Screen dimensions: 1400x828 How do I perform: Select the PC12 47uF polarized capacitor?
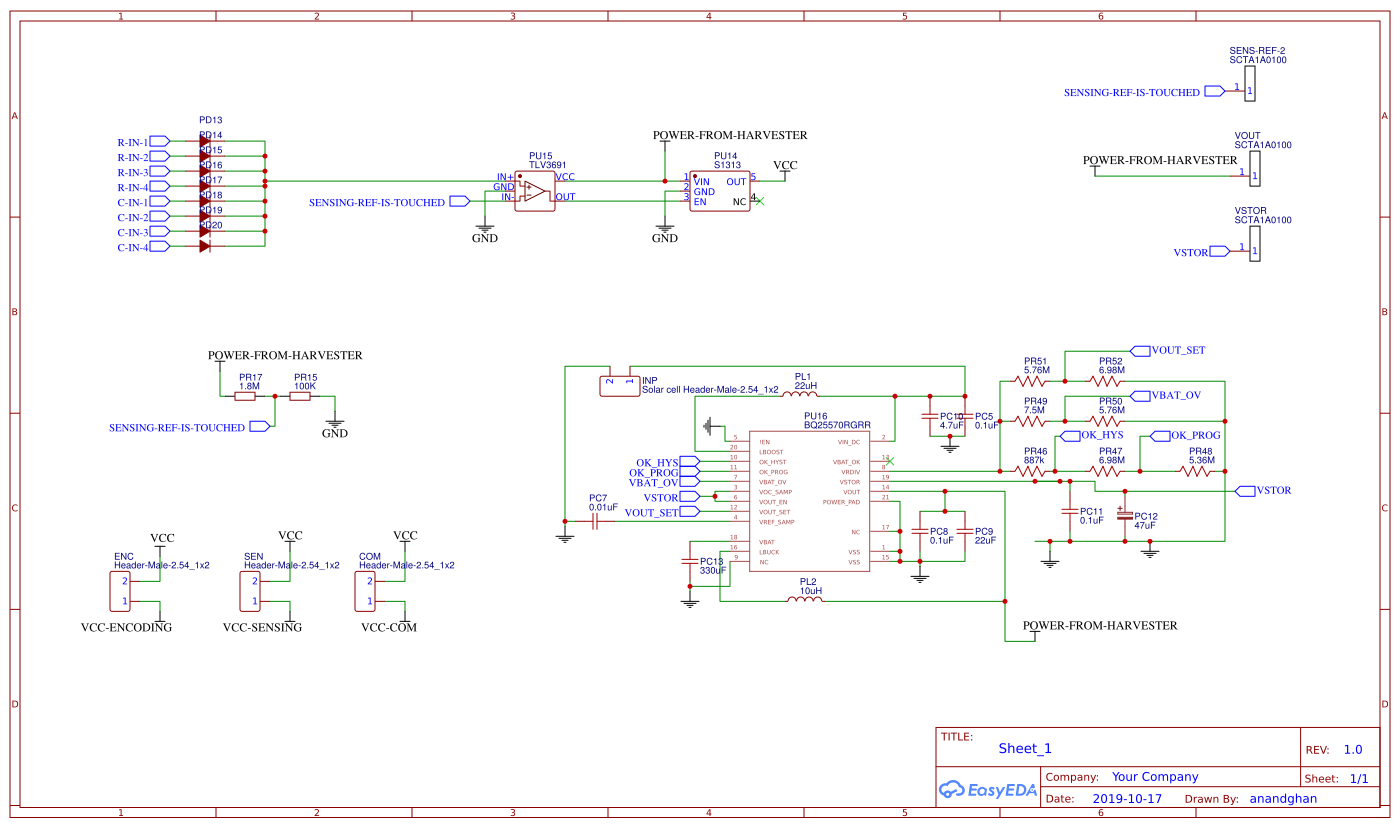(1124, 517)
